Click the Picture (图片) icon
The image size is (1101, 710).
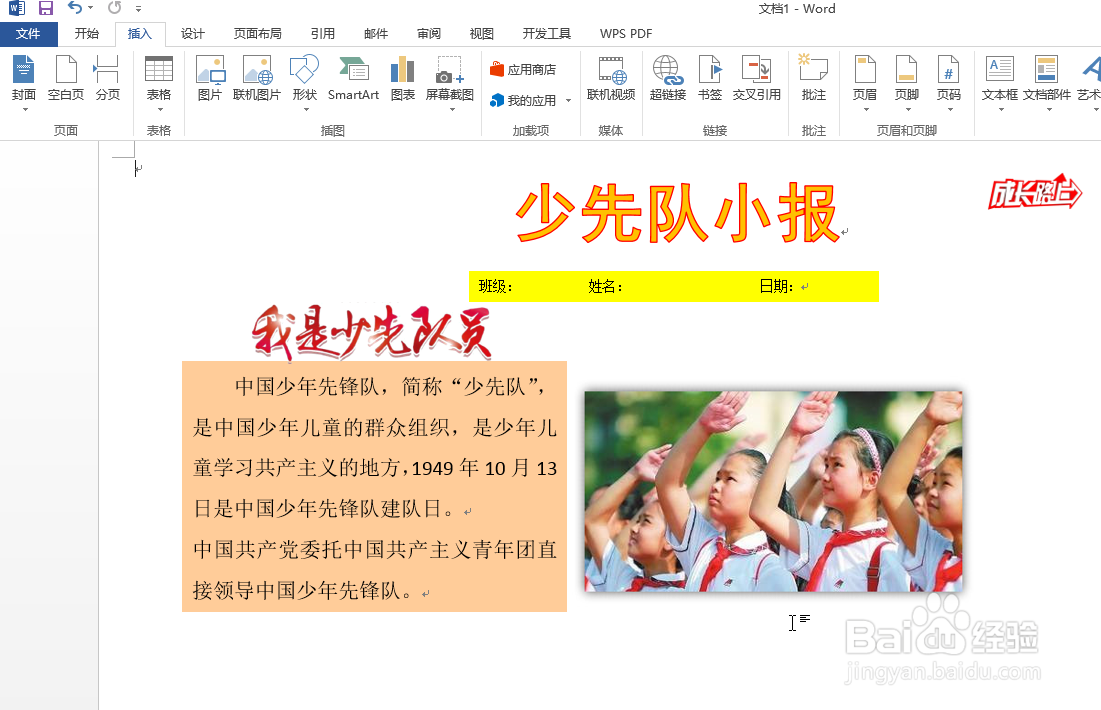(210, 70)
